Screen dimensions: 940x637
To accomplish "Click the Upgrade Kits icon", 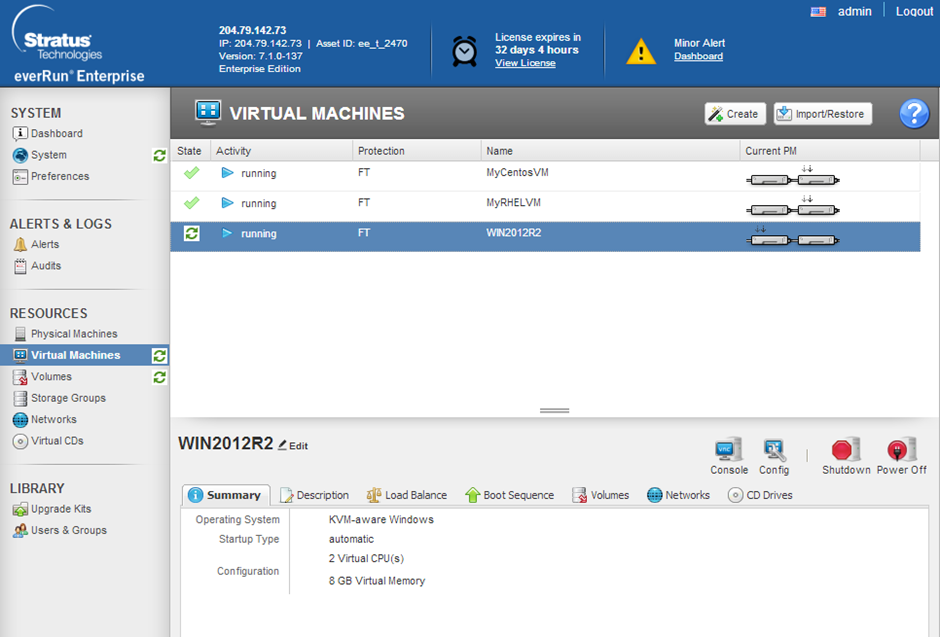I will pyautogui.click(x=20, y=509).
